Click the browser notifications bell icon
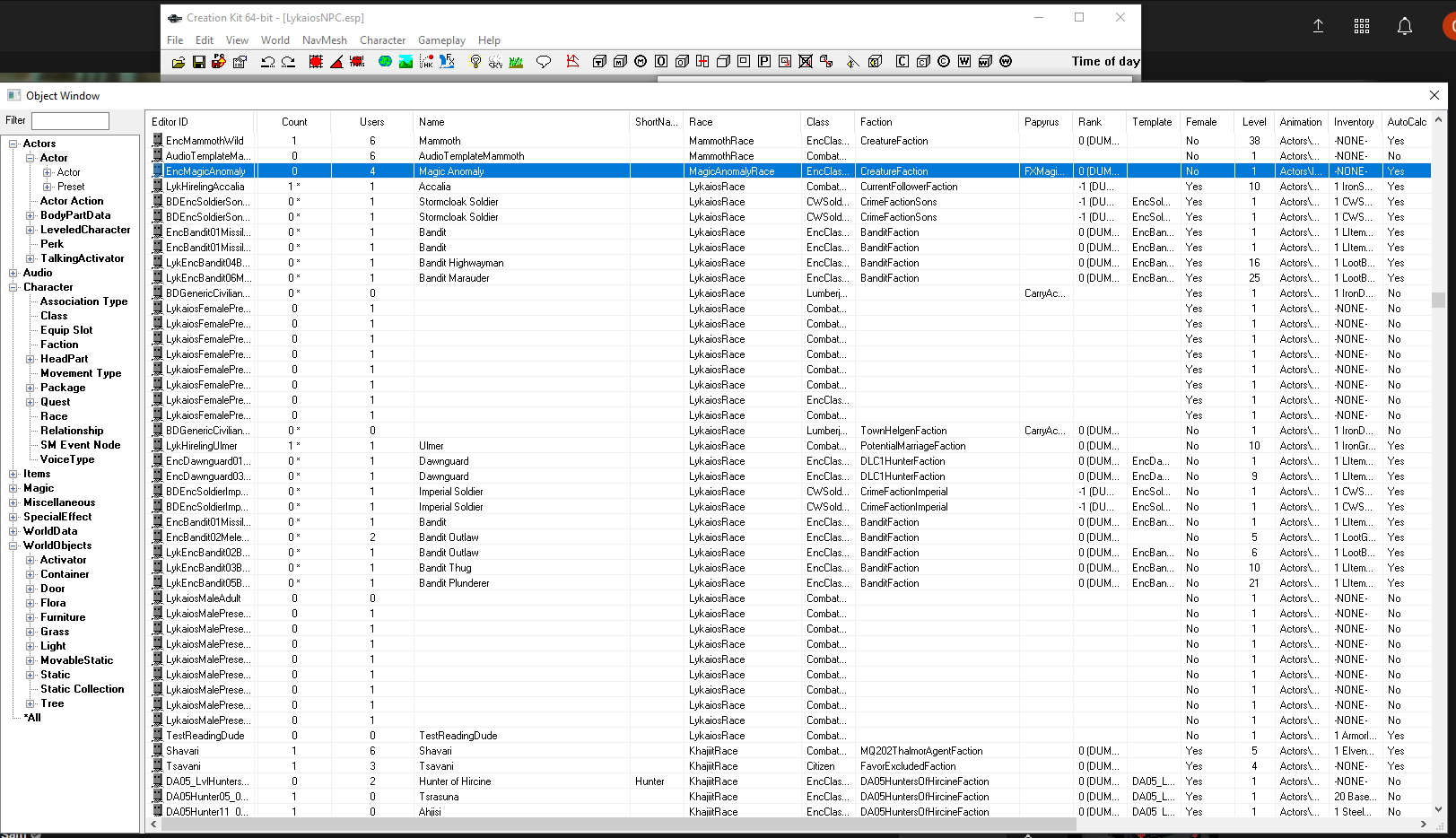The width and height of the screenshot is (1456, 838). click(1405, 26)
